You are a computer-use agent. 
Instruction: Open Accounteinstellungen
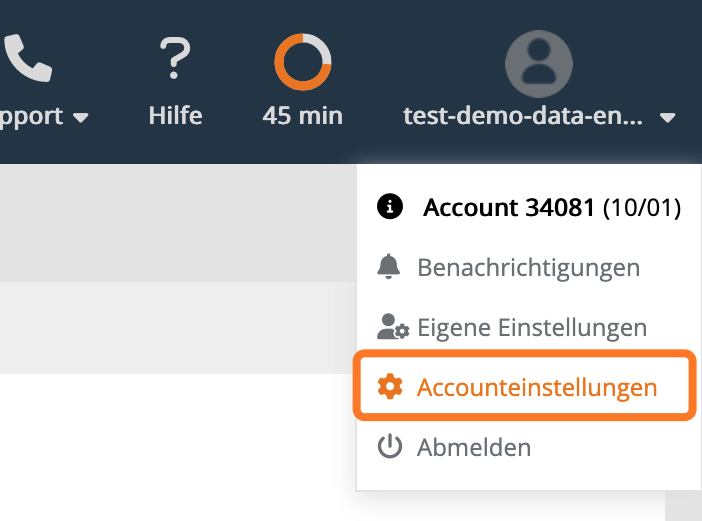pyautogui.click(x=536, y=388)
